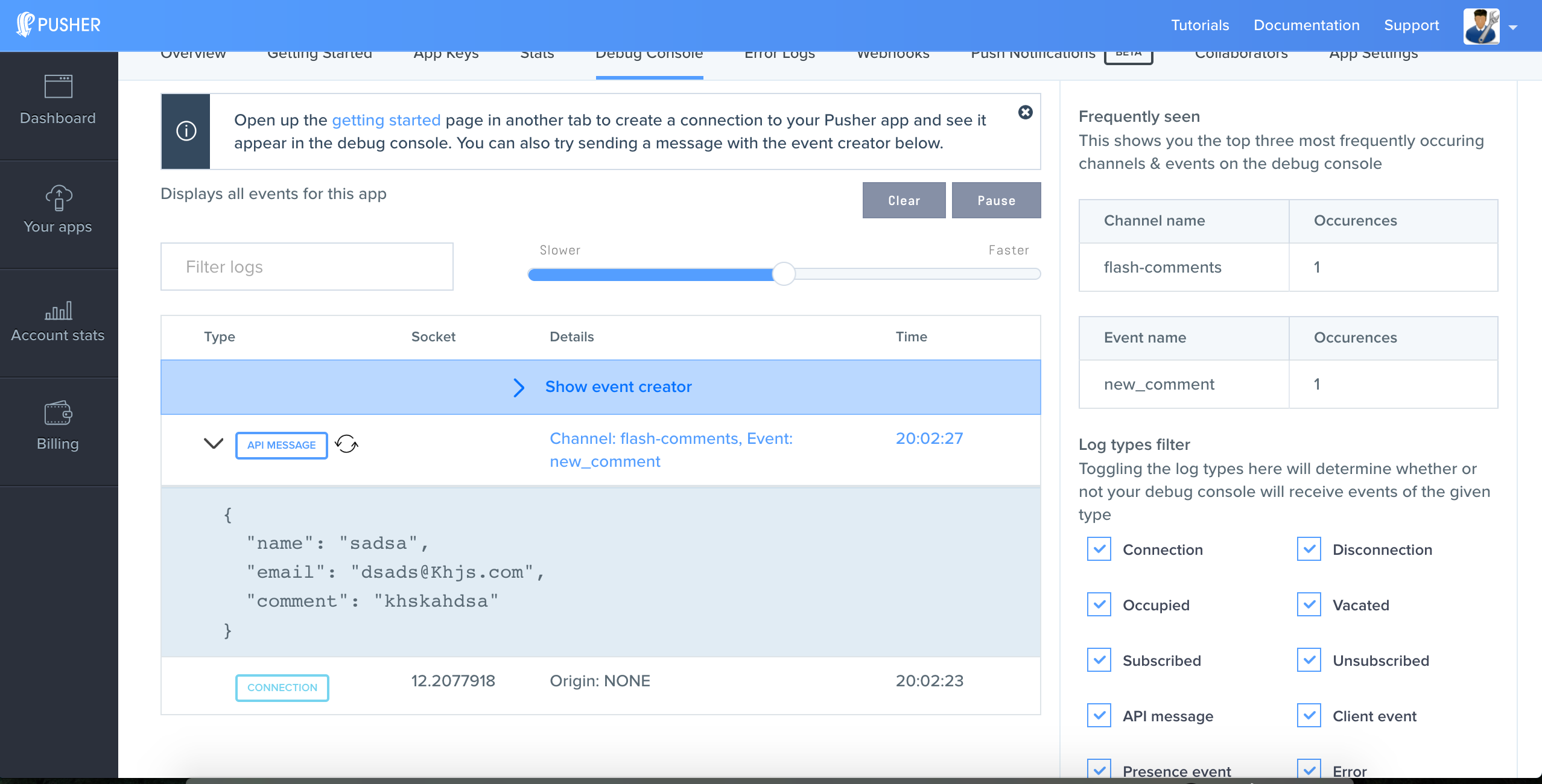Screen dimensions: 1542x784
Task: Go to Billing via the wallet icon
Action: tap(57, 425)
